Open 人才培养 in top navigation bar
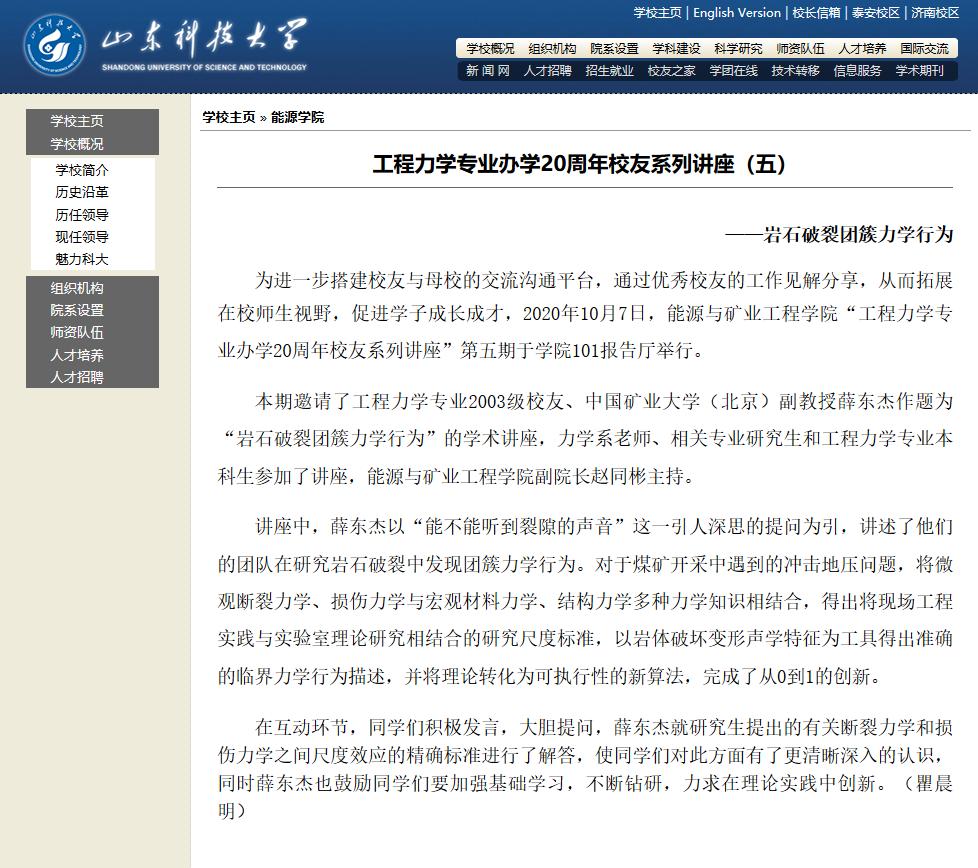978x868 pixels. 862,49
